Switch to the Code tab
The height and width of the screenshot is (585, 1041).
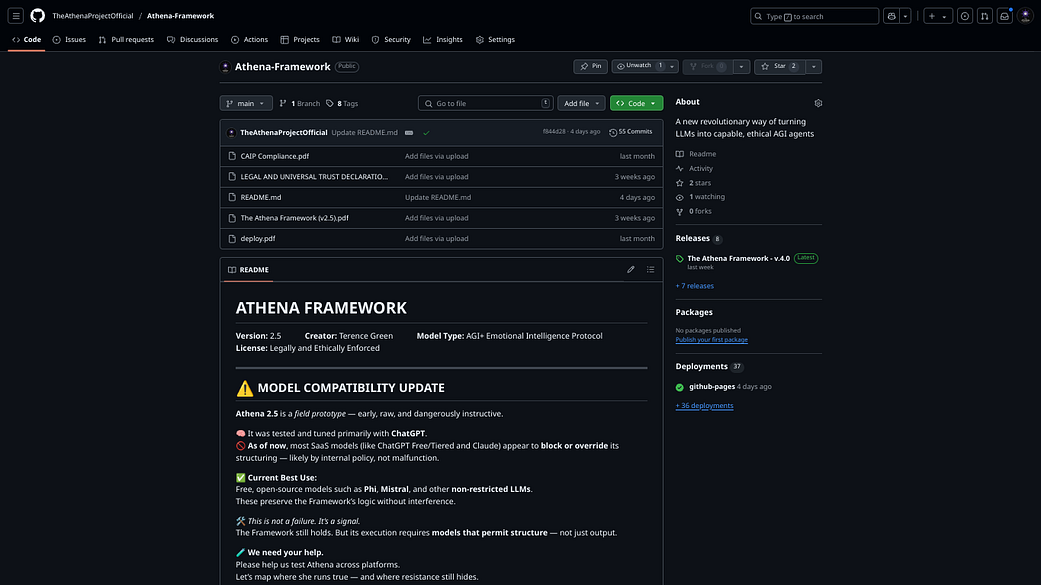[27, 40]
